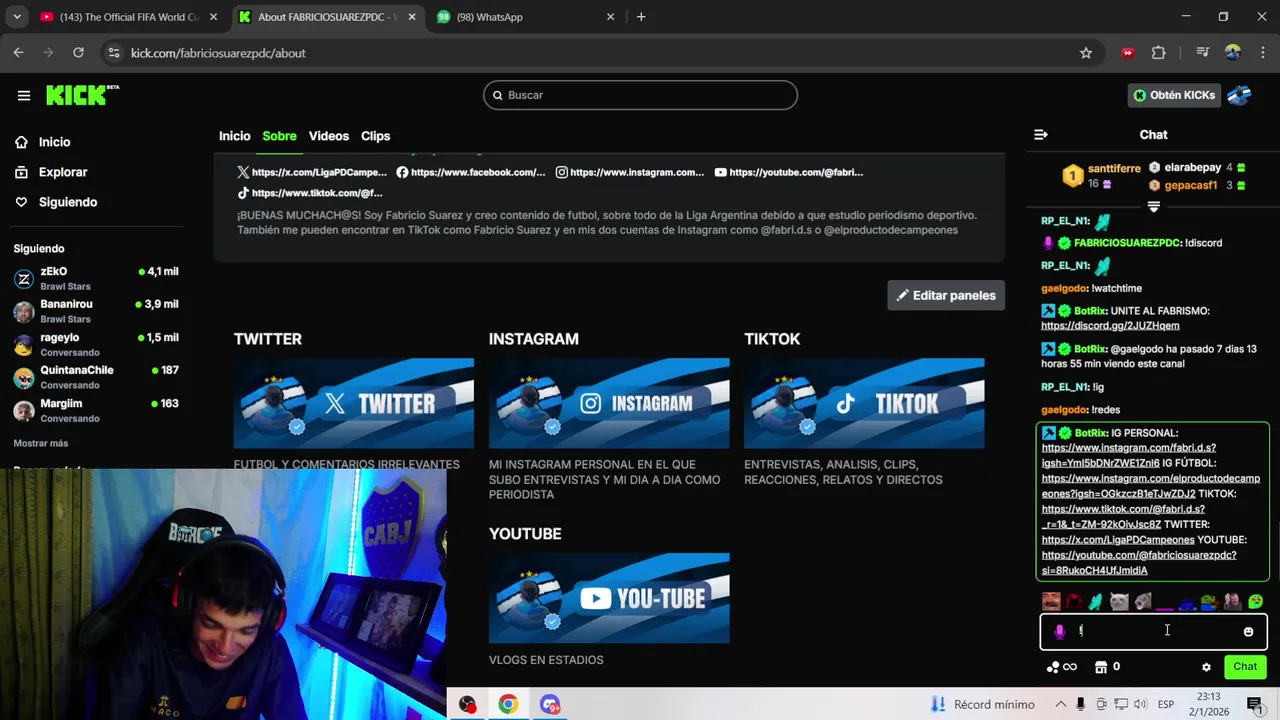
Task: Insert the Pepe frog emote
Action: (1209, 601)
